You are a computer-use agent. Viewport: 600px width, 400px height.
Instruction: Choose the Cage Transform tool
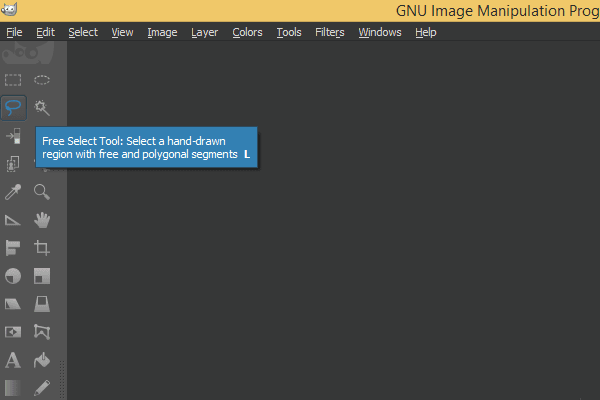click(42, 332)
